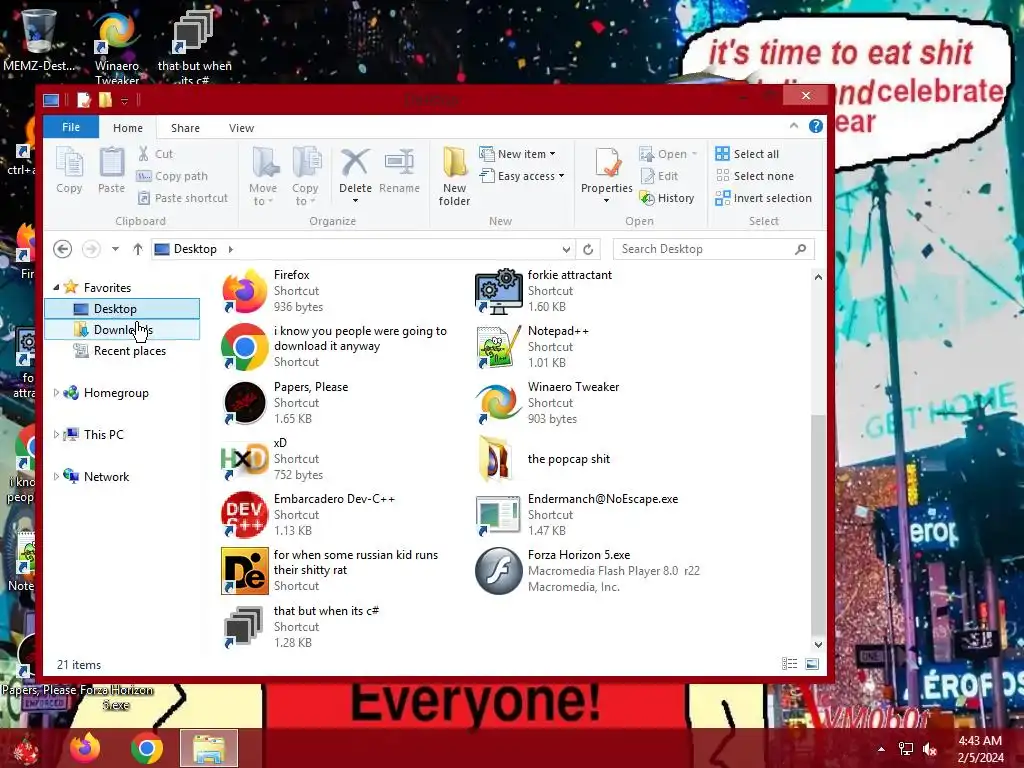
Task: Select Winaero Tweaker icon in file list
Action: (498, 403)
